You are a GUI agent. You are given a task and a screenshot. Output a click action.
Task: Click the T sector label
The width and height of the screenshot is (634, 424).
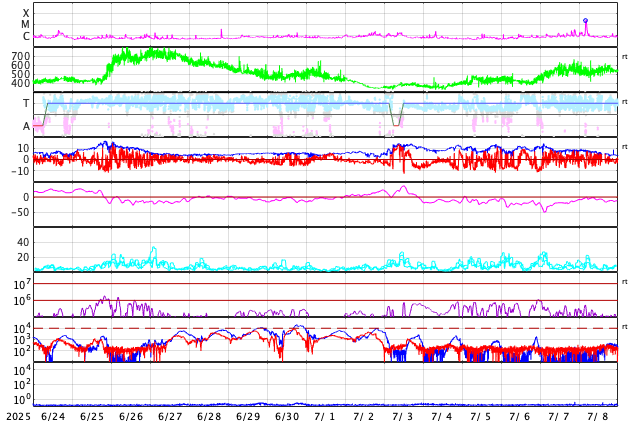[26, 103]
